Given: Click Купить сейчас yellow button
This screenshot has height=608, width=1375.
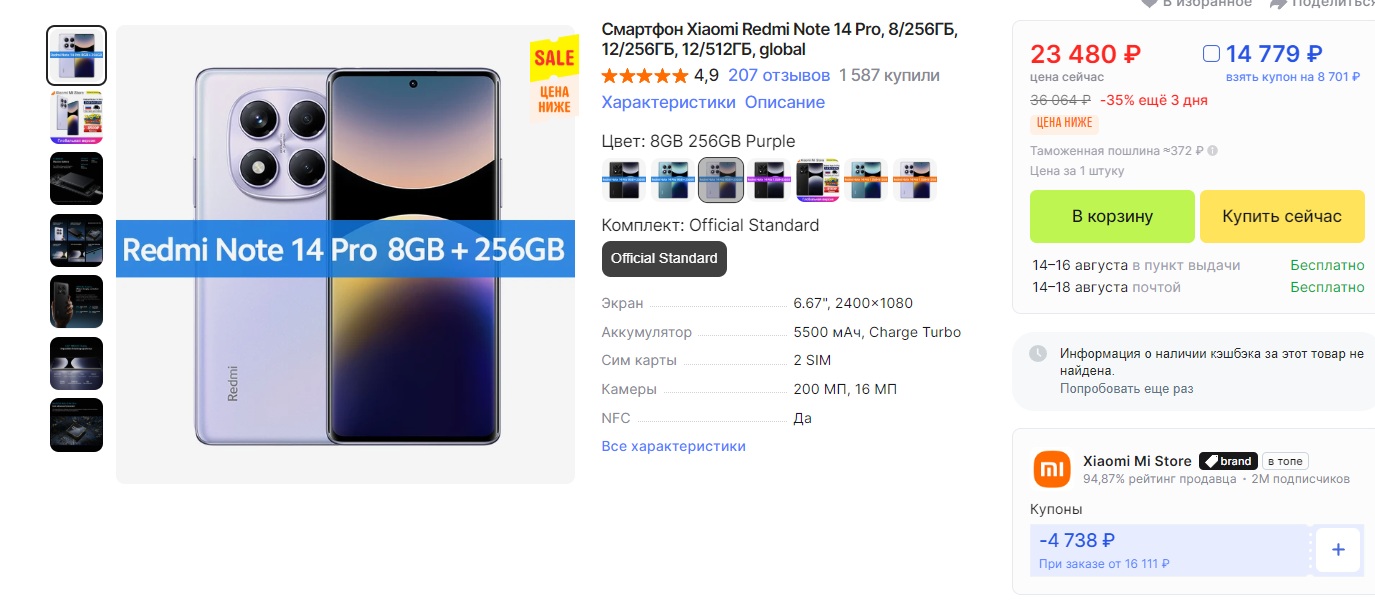Looking at the screenshot, I should pyautogui.click(x=1282, y=216).
